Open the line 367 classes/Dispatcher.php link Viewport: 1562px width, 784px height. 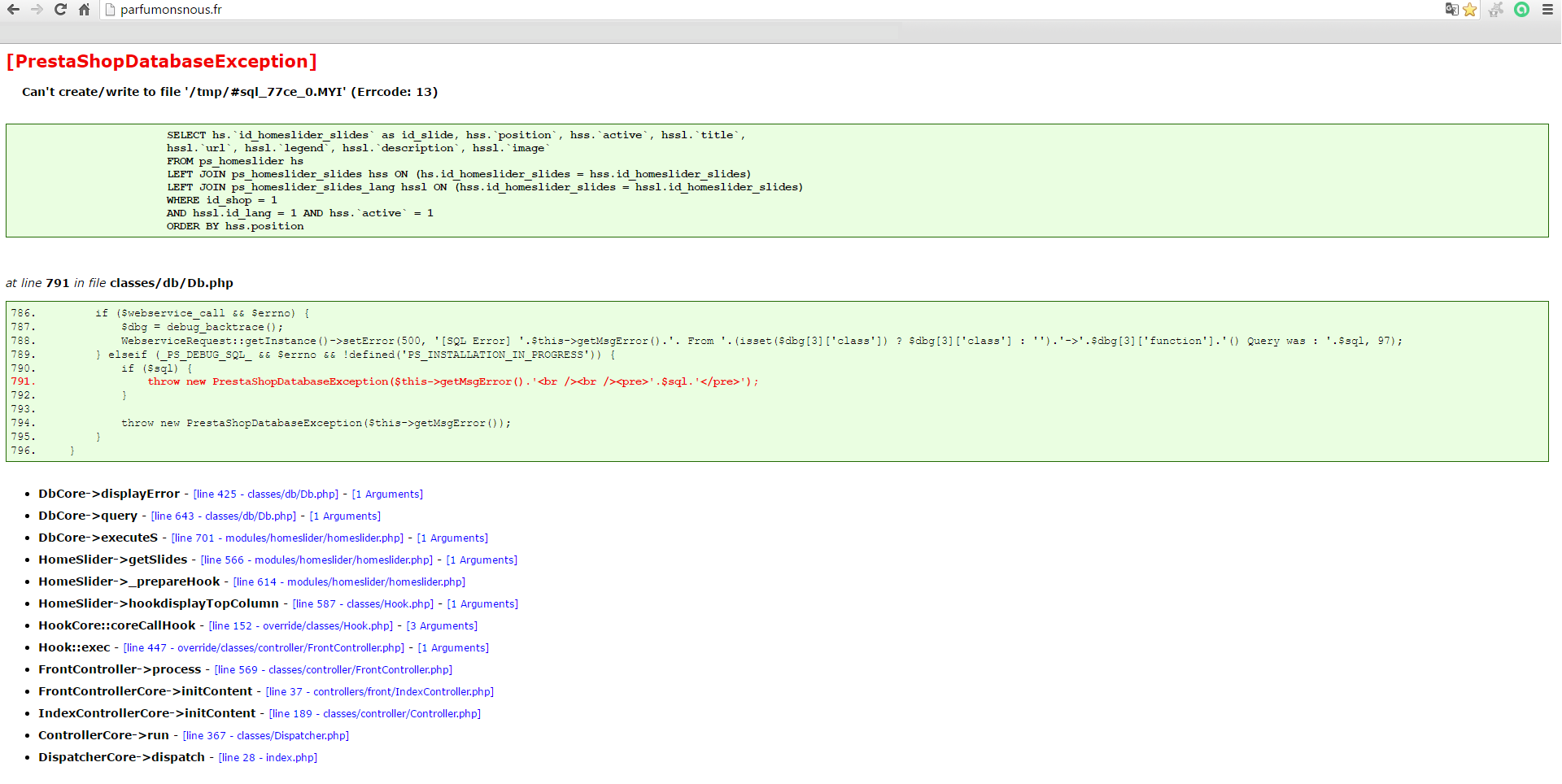(266, 736)
